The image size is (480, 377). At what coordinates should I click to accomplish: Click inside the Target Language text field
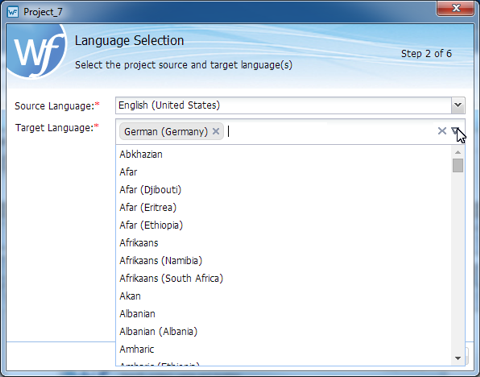pyautogui.click(x=330, y=131)
